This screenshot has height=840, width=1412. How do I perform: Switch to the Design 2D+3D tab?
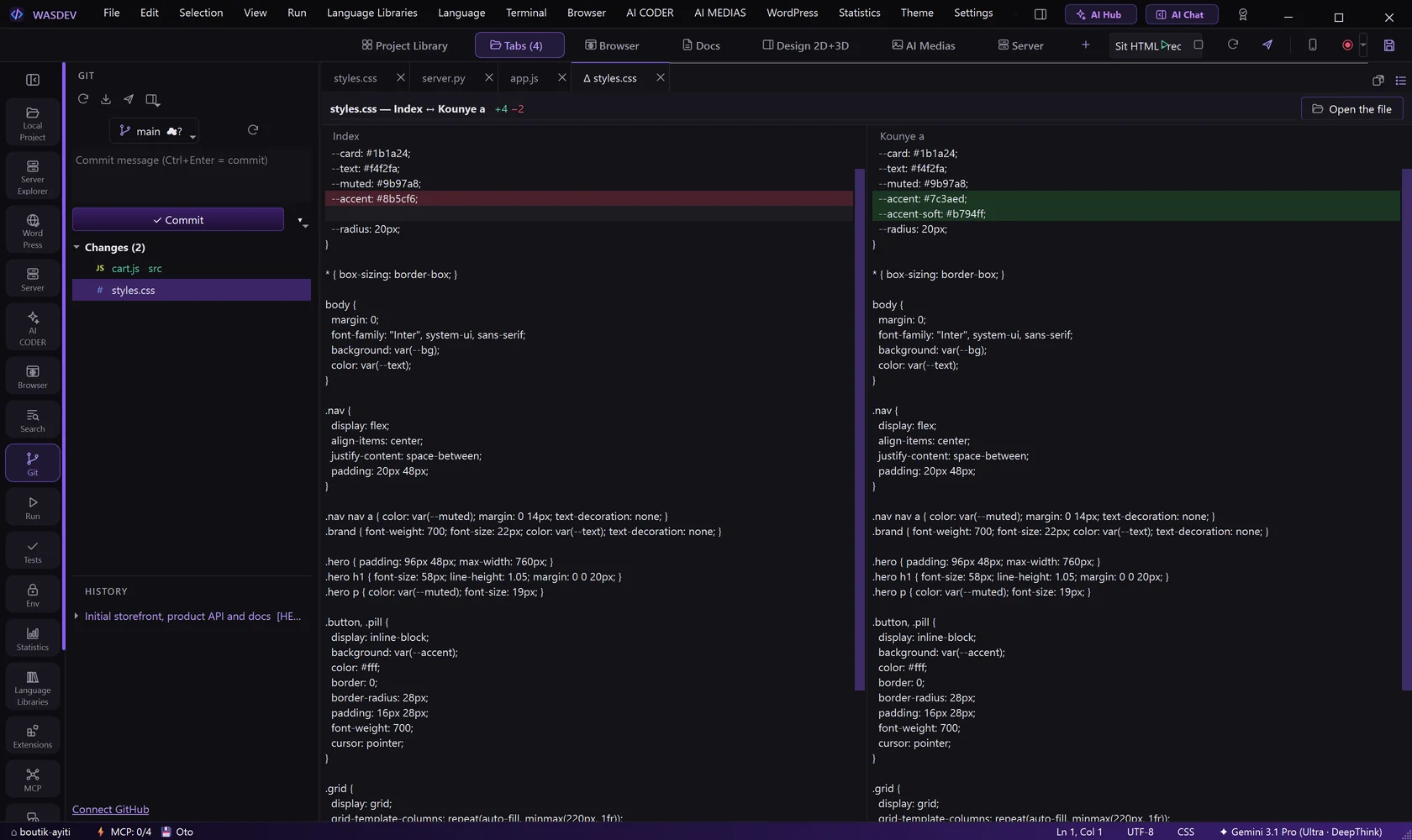point(805,45)
